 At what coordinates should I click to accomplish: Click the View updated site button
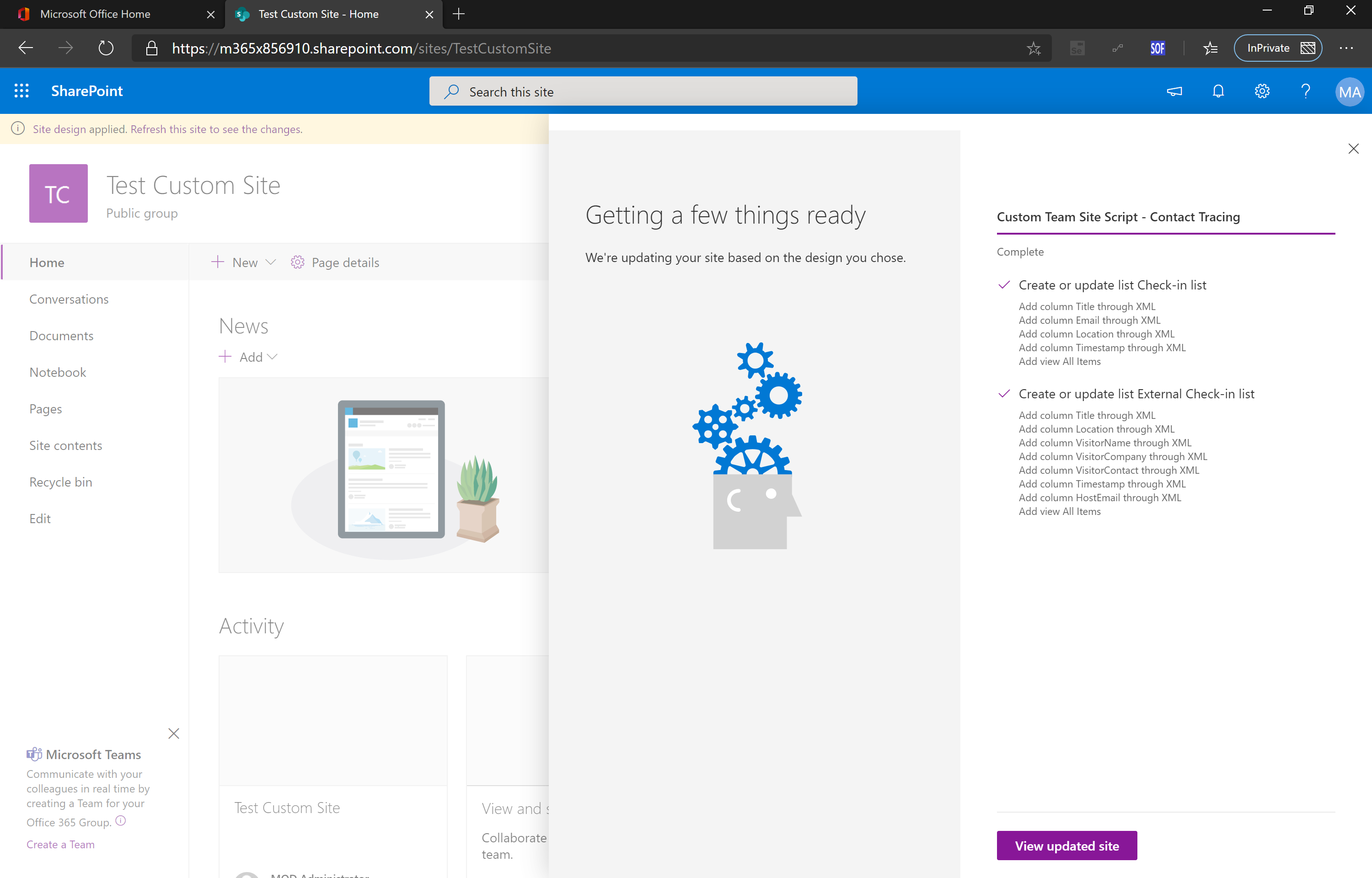point(1067,846)
